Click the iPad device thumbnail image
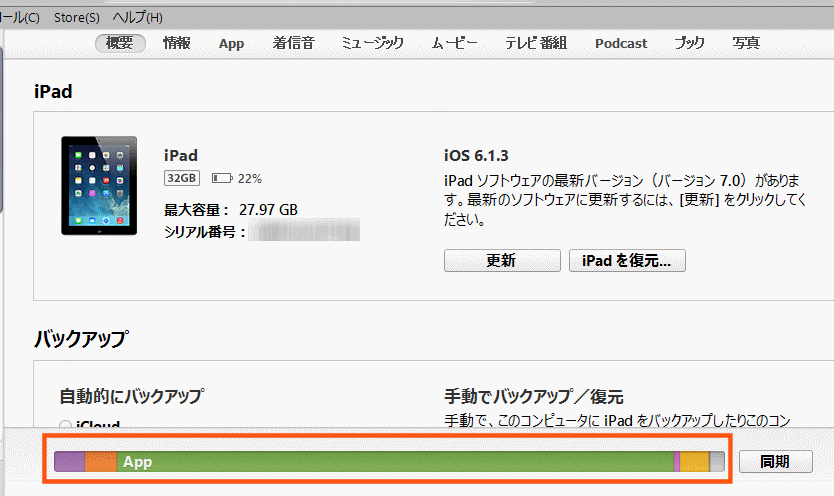Image resolution: width=834 pixels, height=496 pixels. click(x=98, y=185)
